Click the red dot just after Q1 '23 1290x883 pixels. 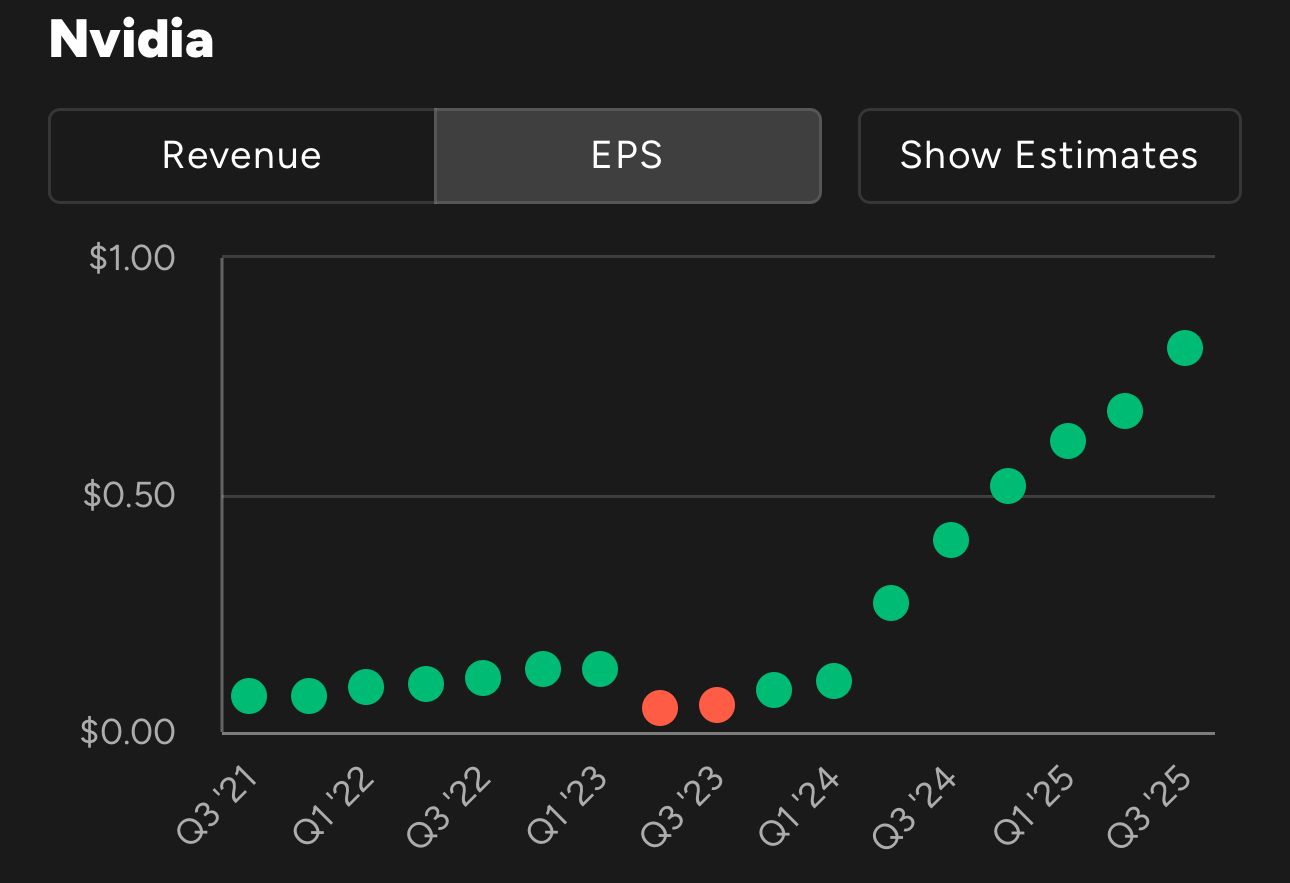[x=659, y=707]
